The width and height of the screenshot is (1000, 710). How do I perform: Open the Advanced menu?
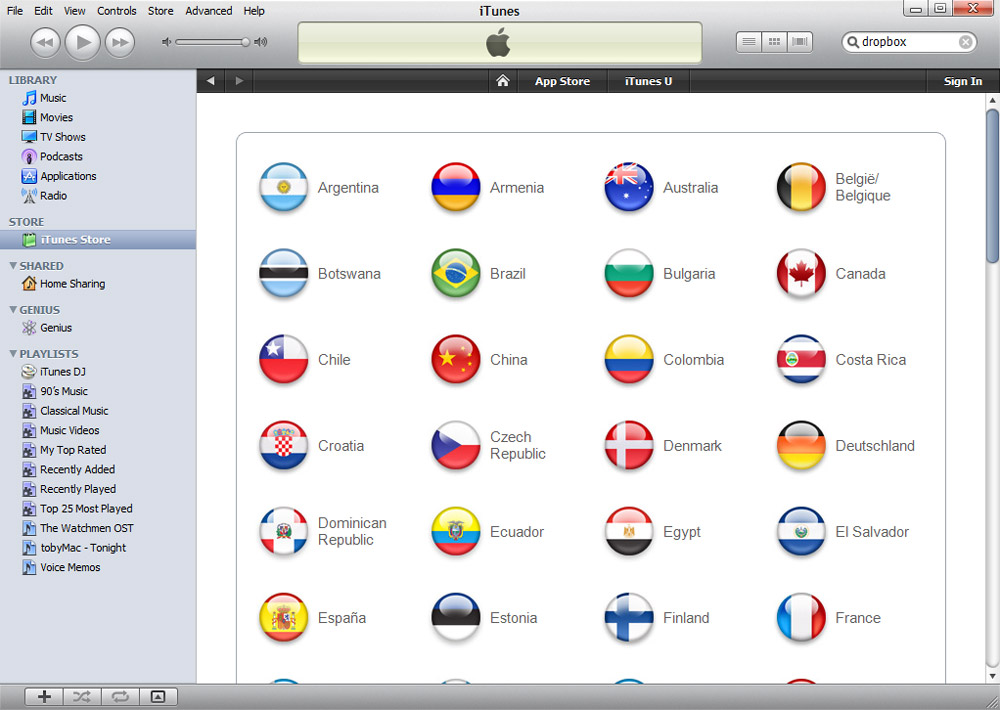tap(208, 11)
